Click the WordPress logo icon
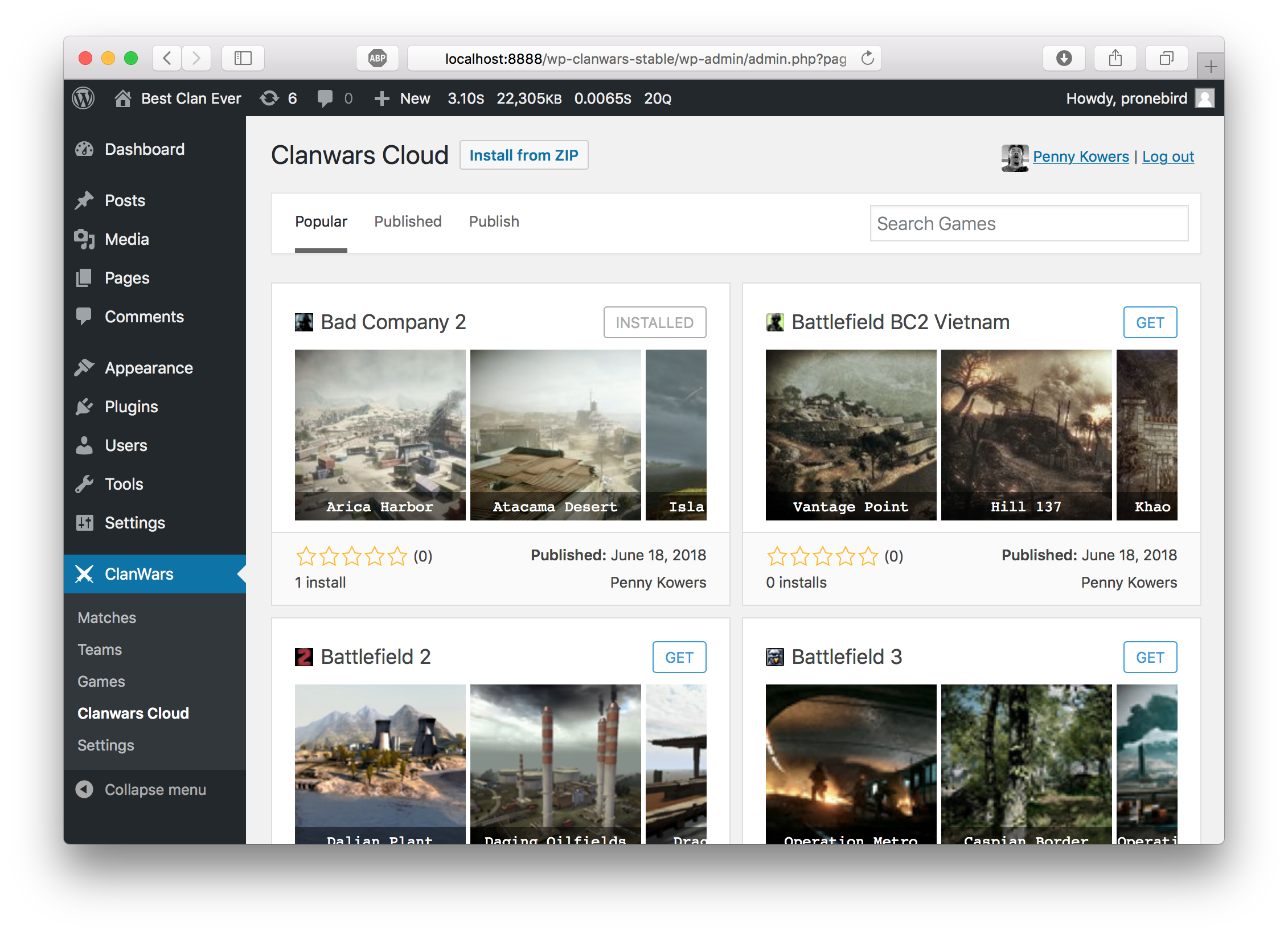The width and height of the screenshot is (1288, 935). point(83,99)
